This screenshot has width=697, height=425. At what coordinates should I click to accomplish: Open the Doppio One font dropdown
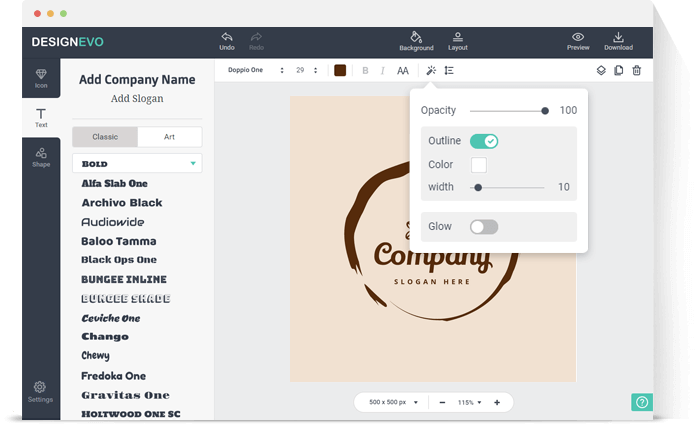255,70
